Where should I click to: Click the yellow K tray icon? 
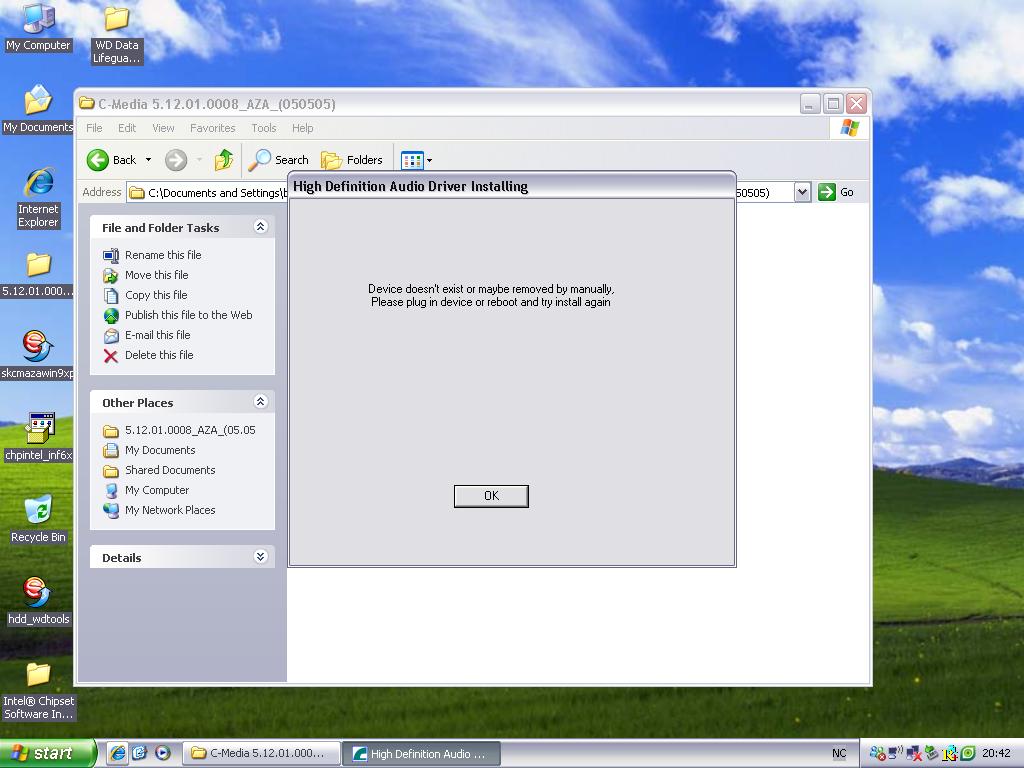pos(950,754)
